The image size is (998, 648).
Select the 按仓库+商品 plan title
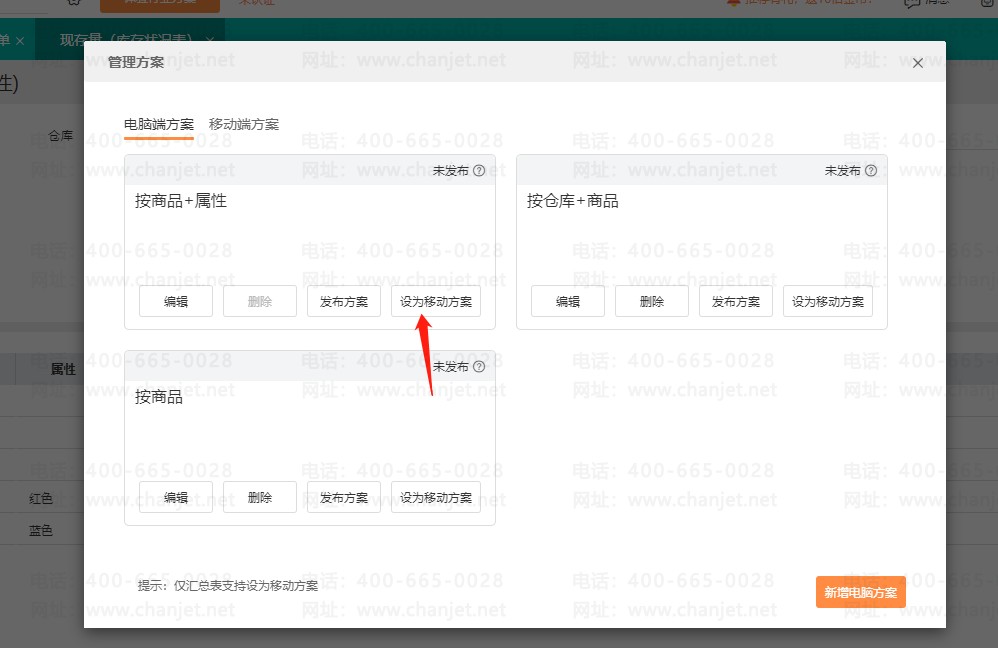[x=573, y=201]
